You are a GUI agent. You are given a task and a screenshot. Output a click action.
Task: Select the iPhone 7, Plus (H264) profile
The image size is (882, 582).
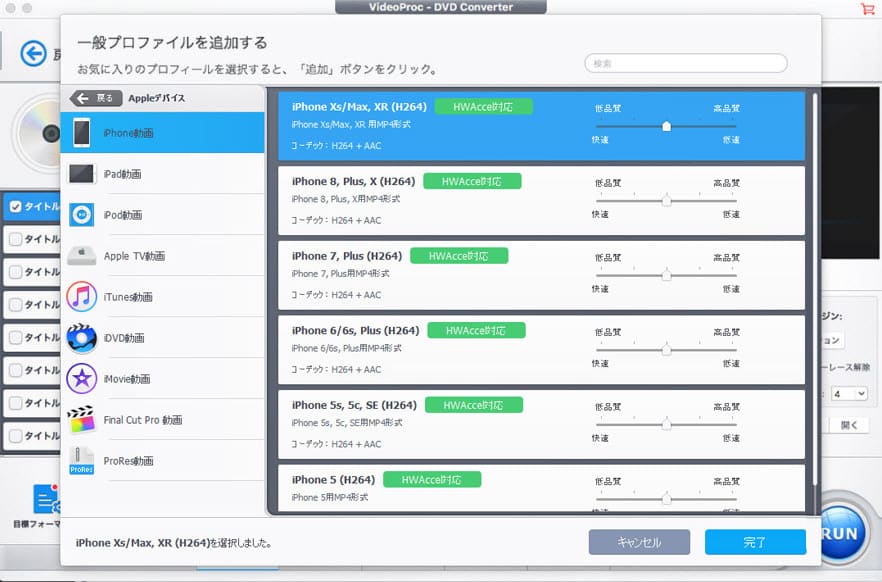coord(541,276)
